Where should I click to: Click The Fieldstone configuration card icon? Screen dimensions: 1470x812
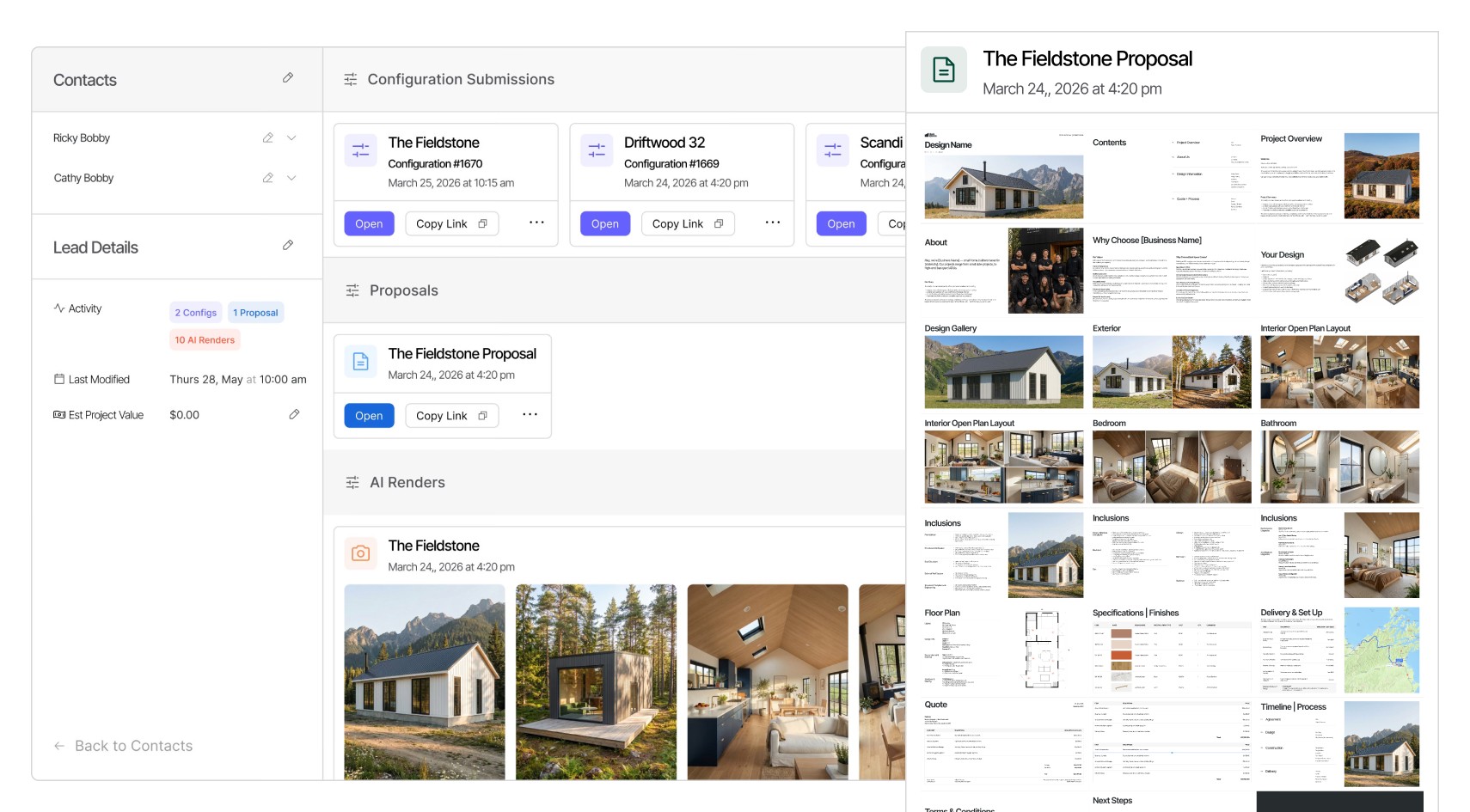pos(361,150)
